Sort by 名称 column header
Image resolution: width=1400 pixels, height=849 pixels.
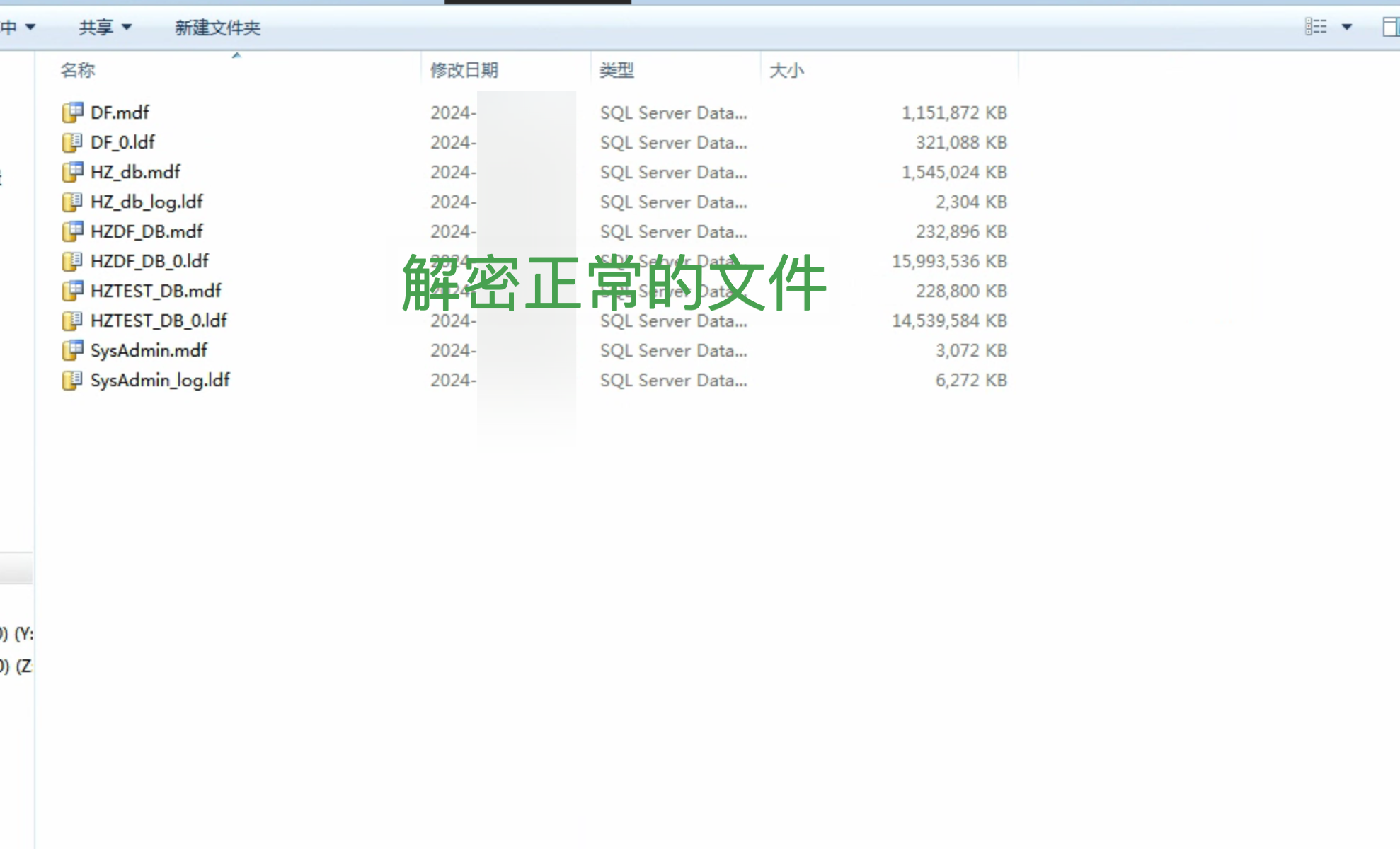[x=78, y=70]
